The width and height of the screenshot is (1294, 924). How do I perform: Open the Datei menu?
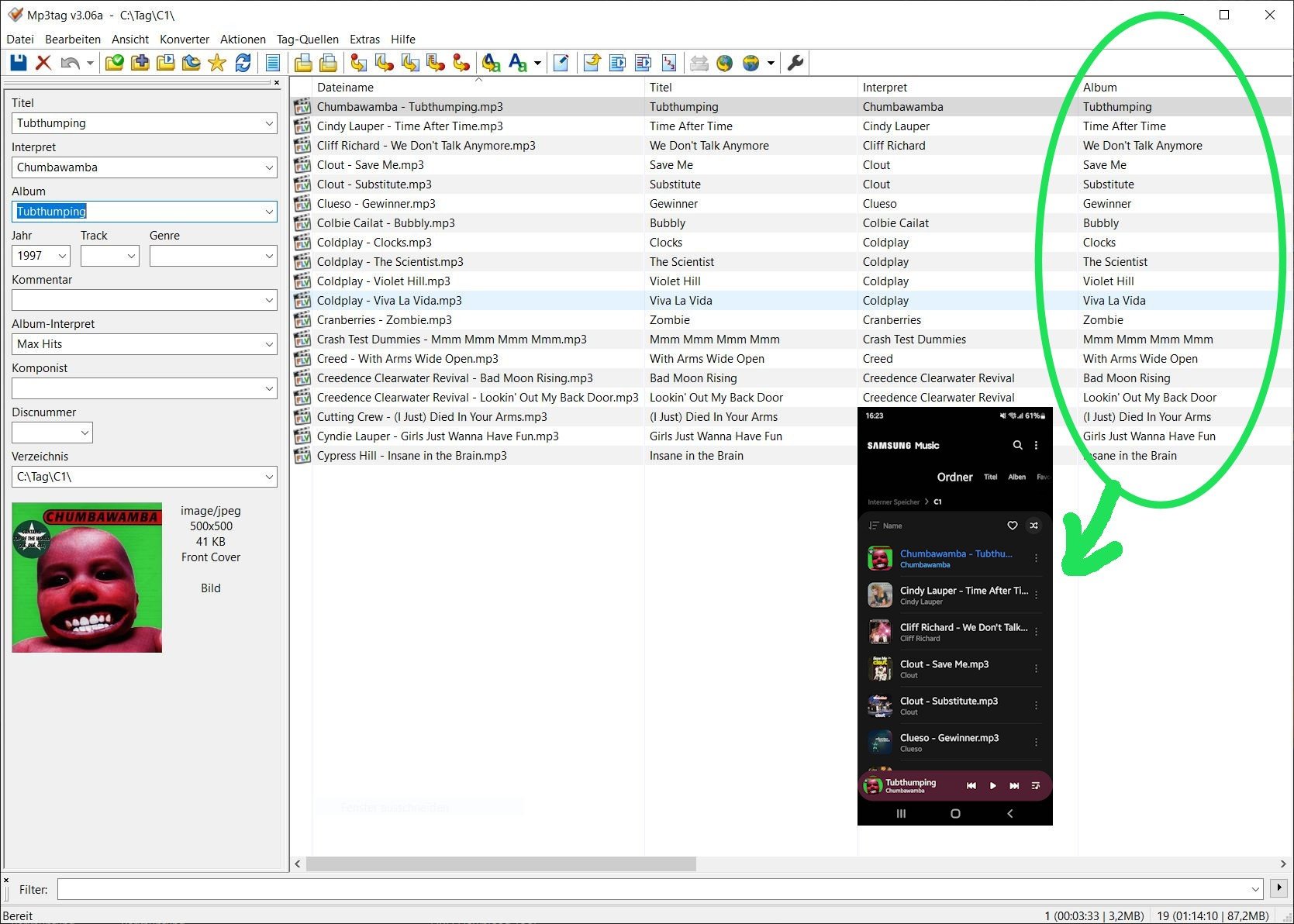click(20, 40)
